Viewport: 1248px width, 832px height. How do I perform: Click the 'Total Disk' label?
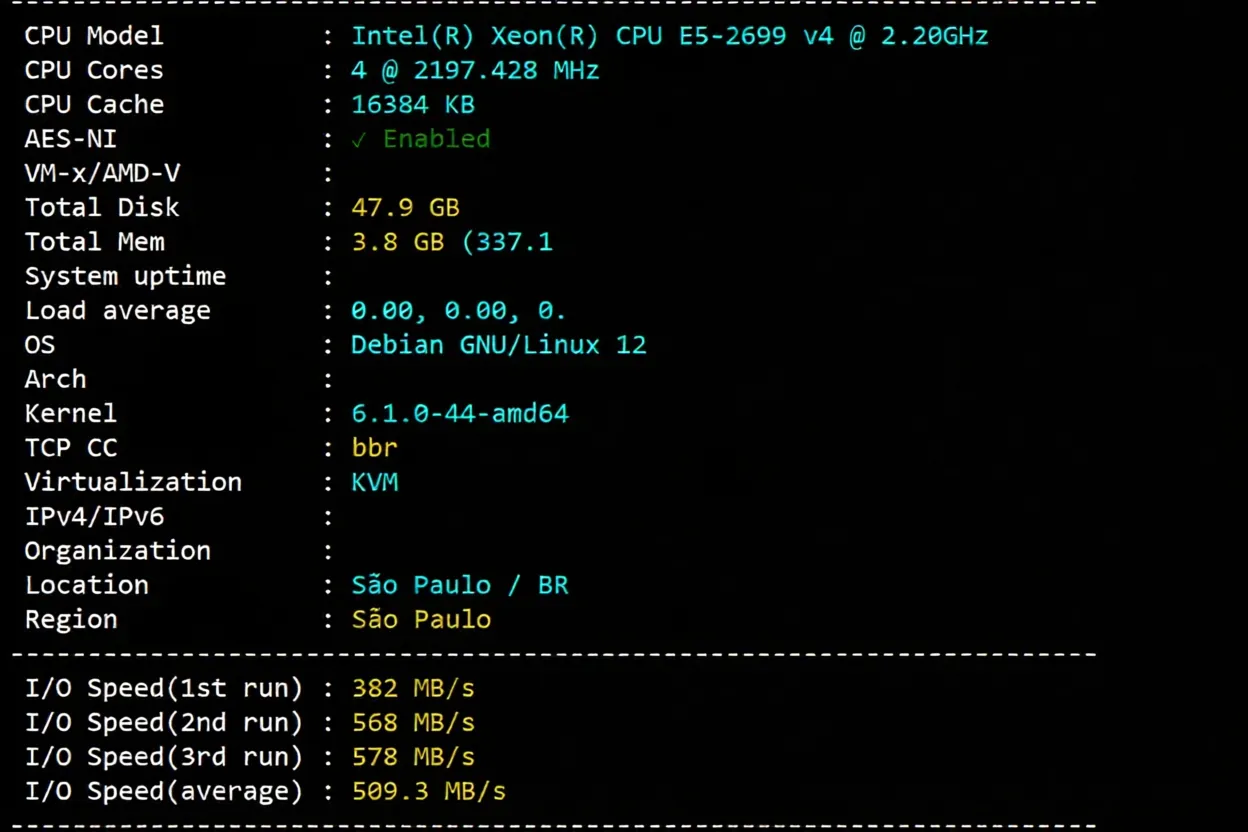102,207
